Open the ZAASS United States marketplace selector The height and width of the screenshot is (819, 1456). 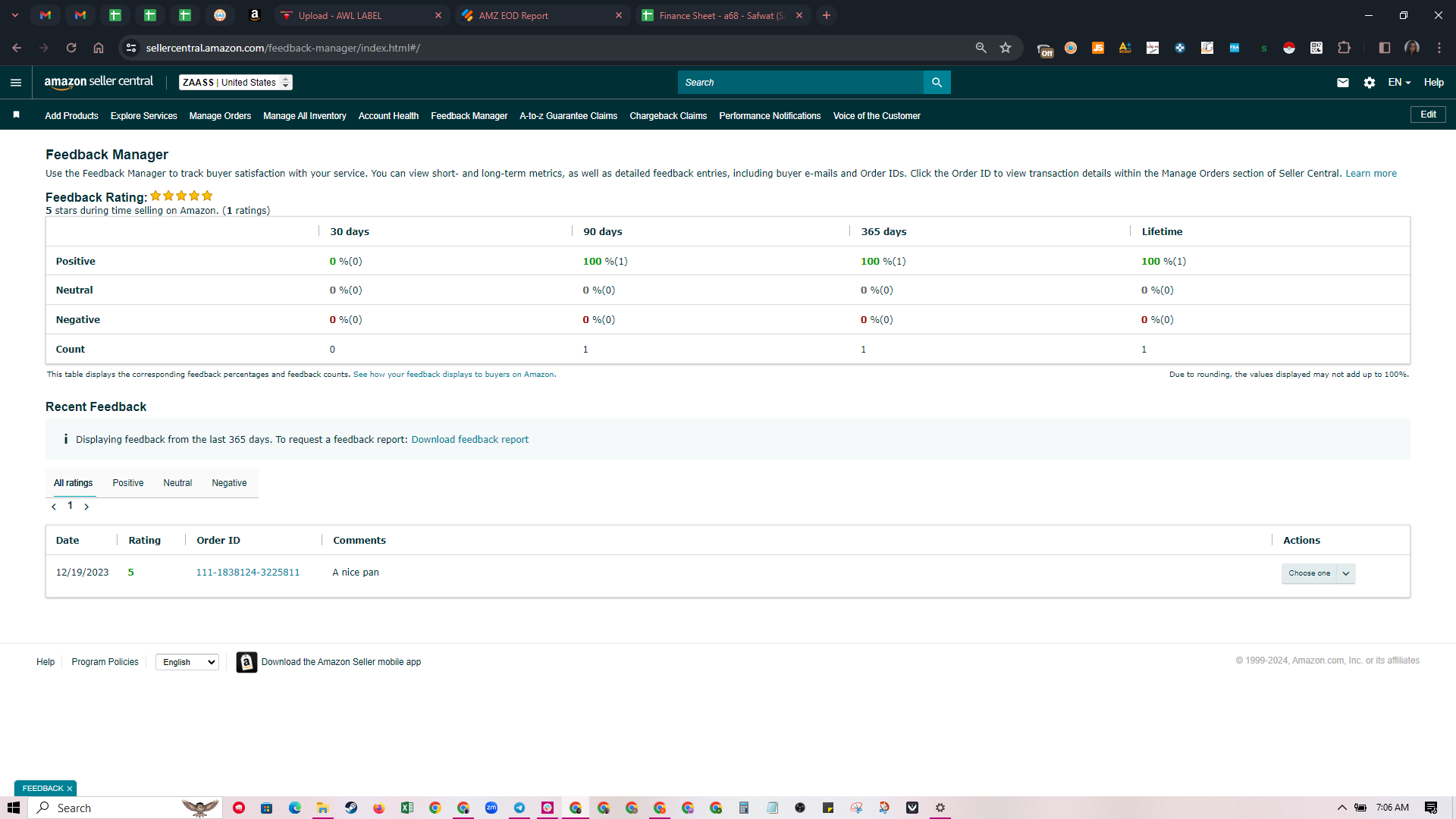coord(236,83)
